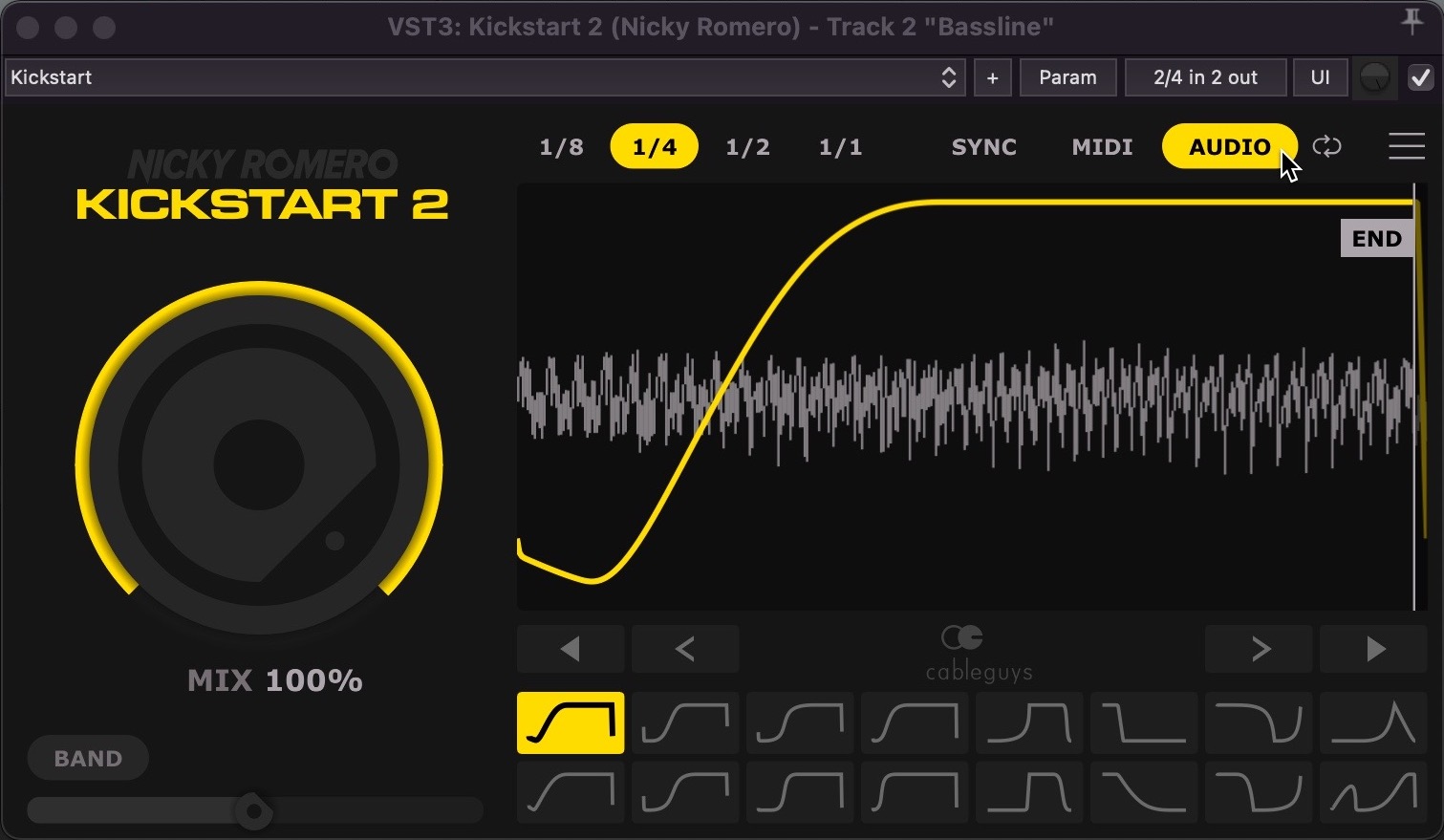Image resolution: width=1444 pixels, height=840 pixels.
Task: Select the gradual downward slope curve shape preset
Action: [x=1144, y=792]
